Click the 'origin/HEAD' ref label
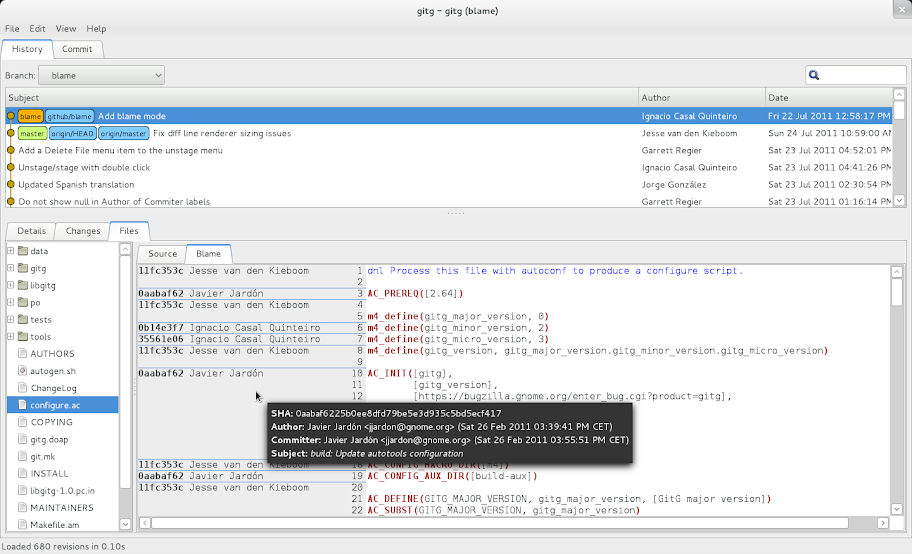 [x=72, y=133]
